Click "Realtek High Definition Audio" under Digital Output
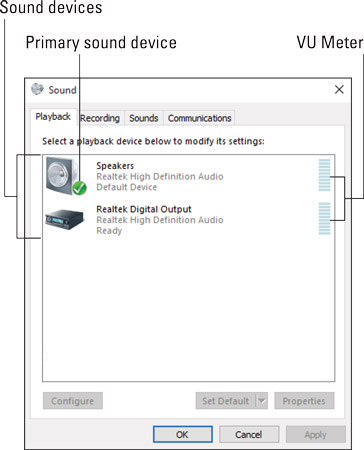The image size is (364, 450). tap(160, 220)
